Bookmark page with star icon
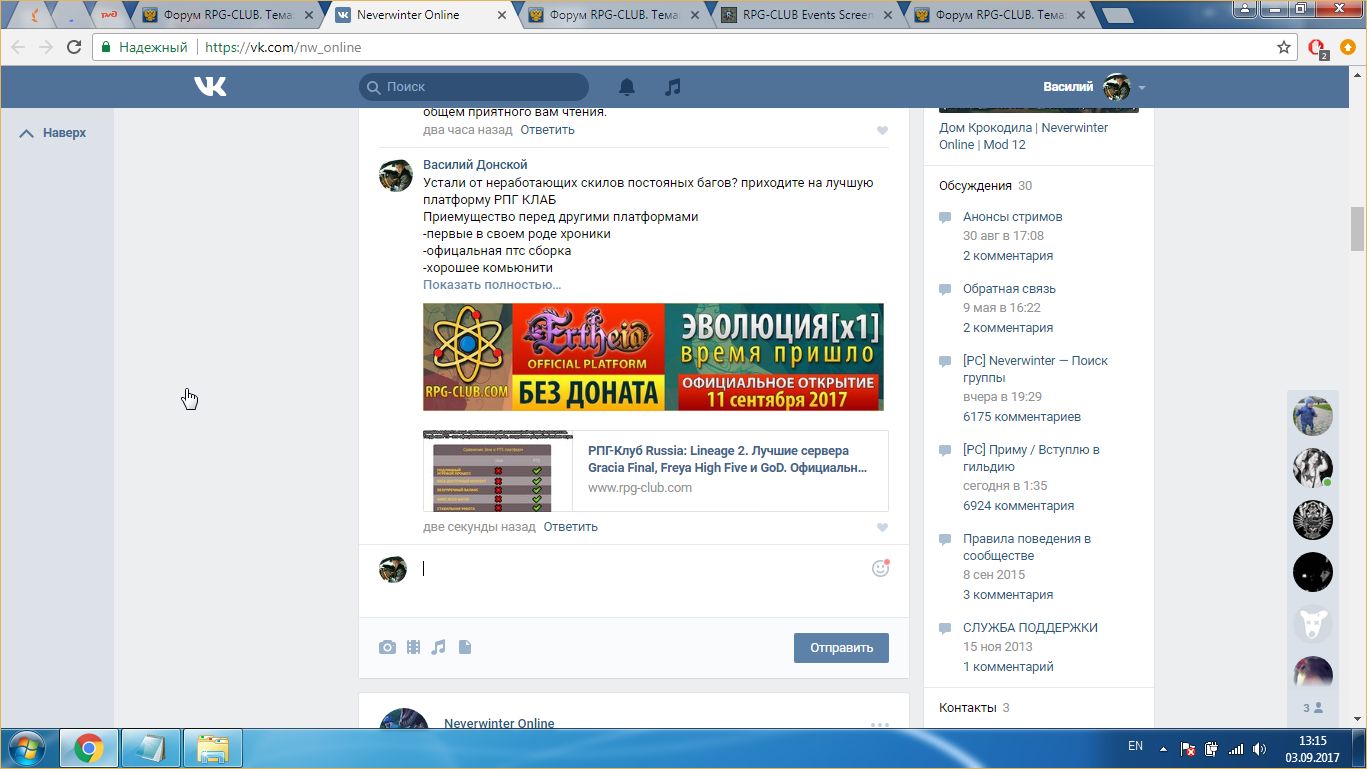 coord(1284,47)
